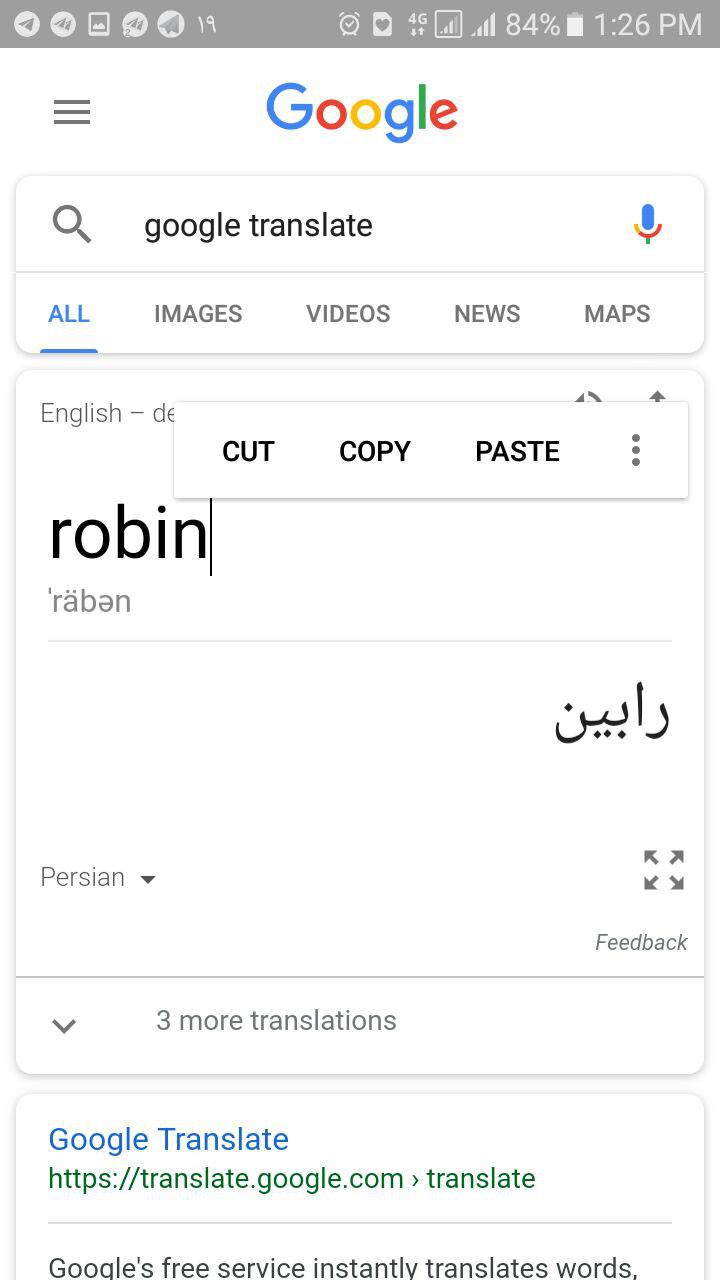This screenshot has width=720, height=1280.
Task: Choose PASTE in the popup
Action: 517,452
